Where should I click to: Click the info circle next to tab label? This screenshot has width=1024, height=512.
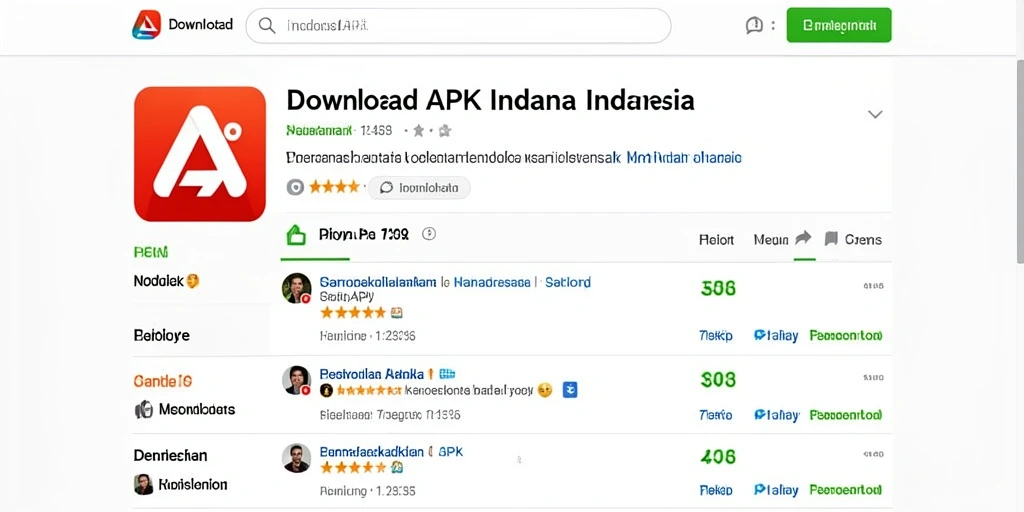pos(429,234)
